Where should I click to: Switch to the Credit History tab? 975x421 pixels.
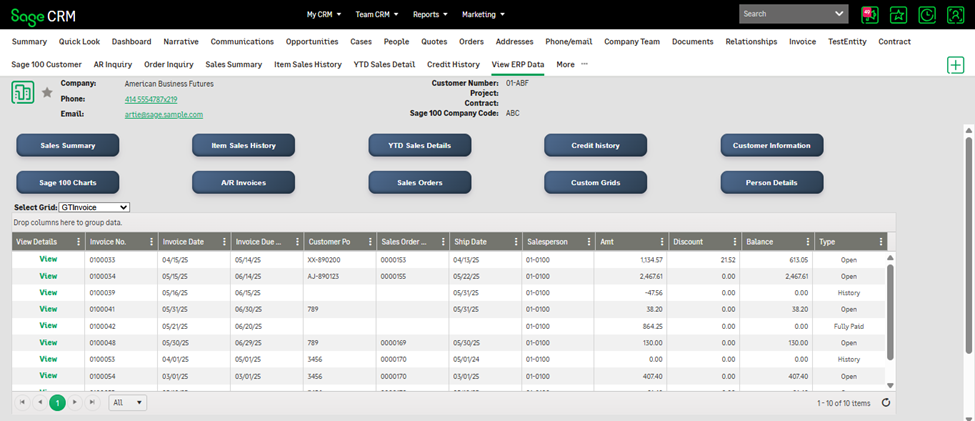click(x=453, y=64)
